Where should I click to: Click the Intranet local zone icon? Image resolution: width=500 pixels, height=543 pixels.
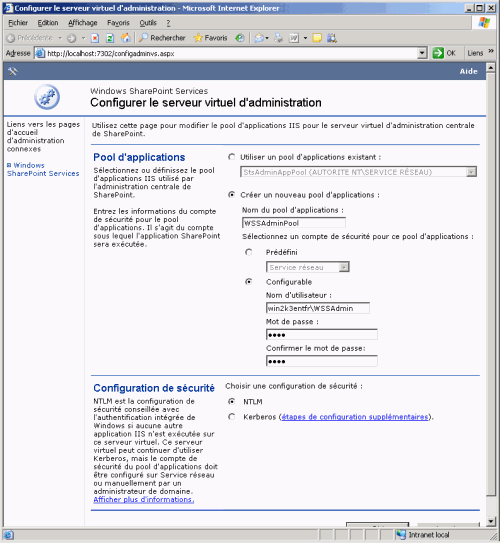click(401, 534)
